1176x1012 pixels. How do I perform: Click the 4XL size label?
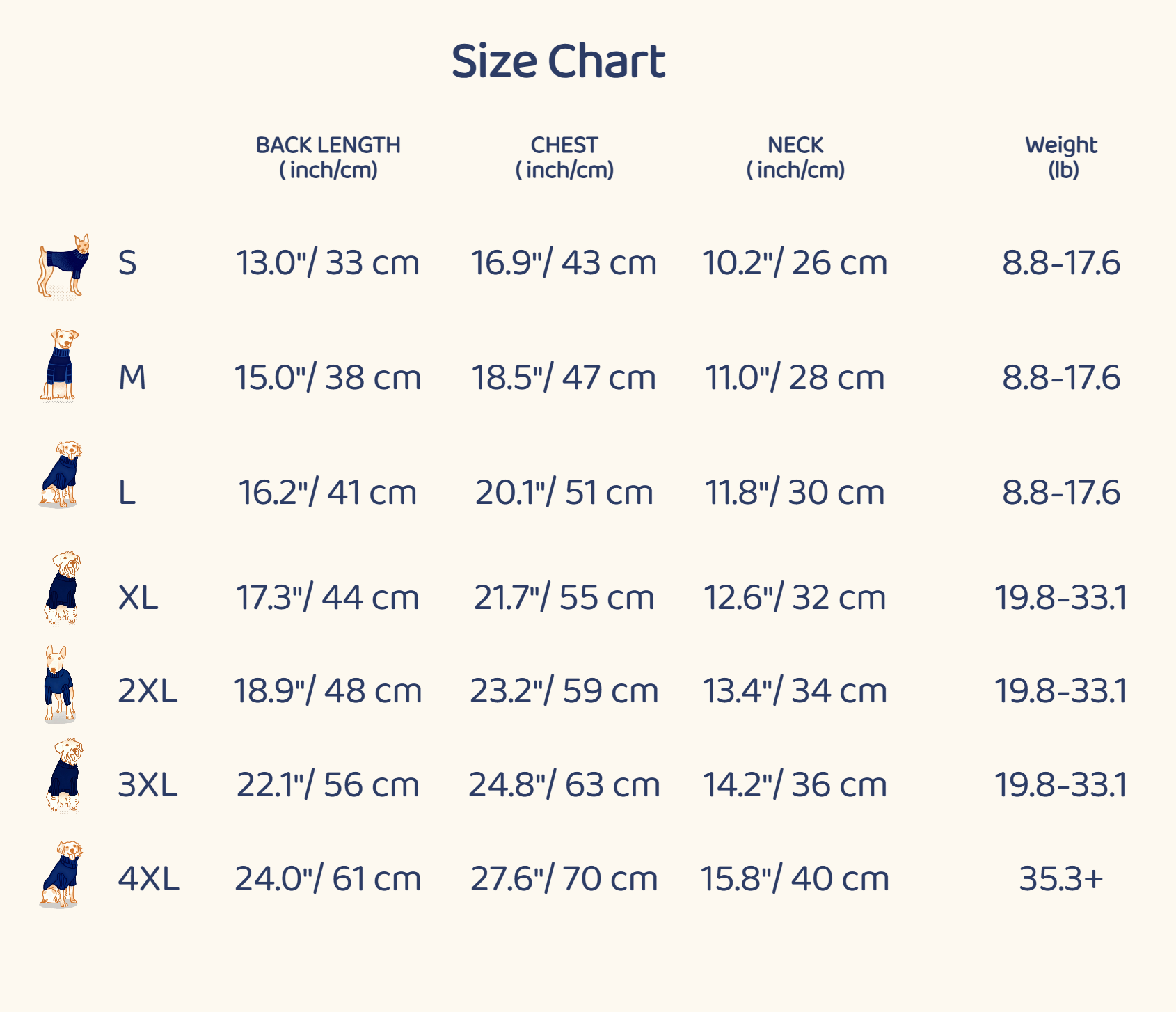click(x=148, y=878)
